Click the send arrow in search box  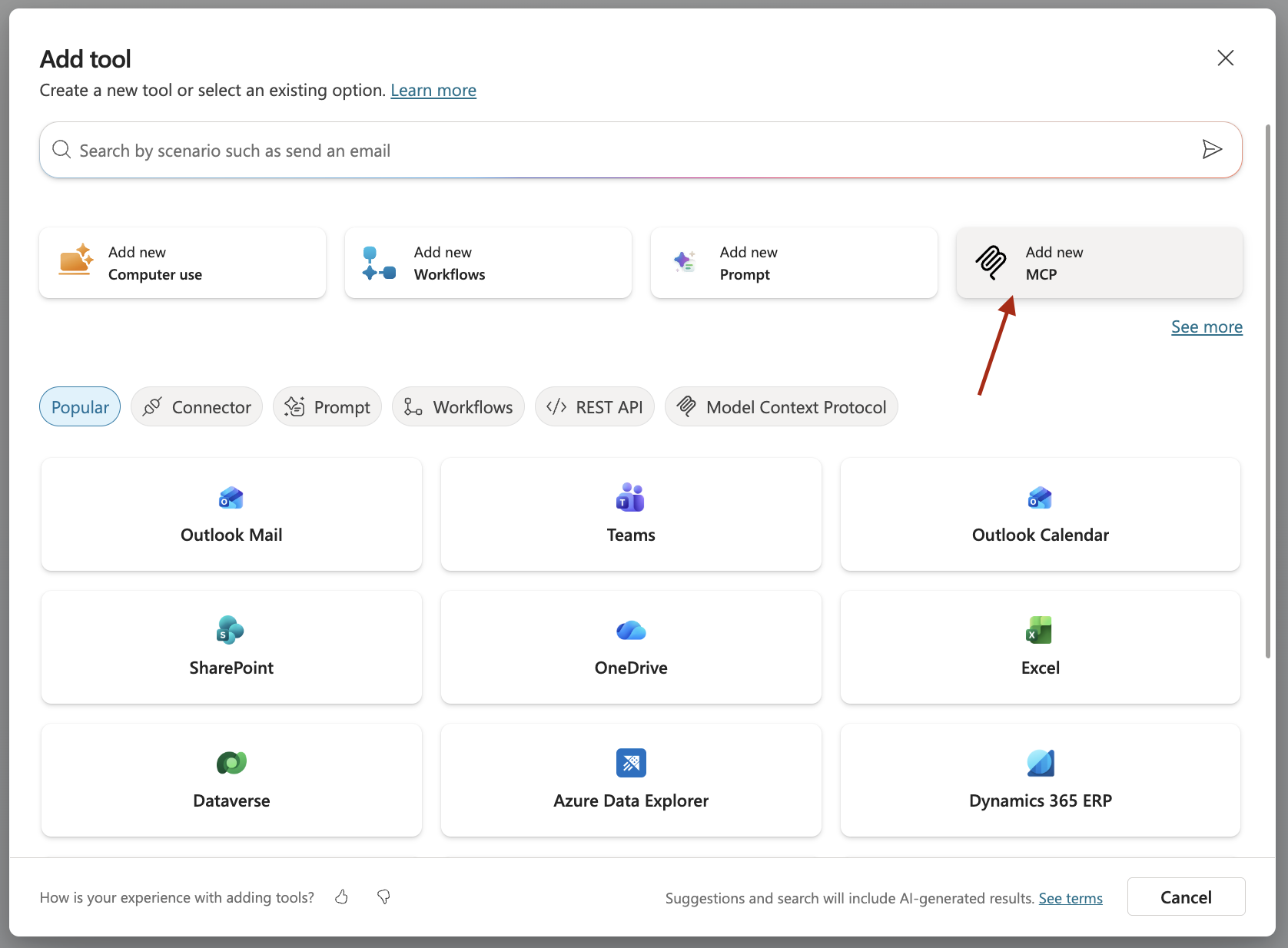[1212, 149]
